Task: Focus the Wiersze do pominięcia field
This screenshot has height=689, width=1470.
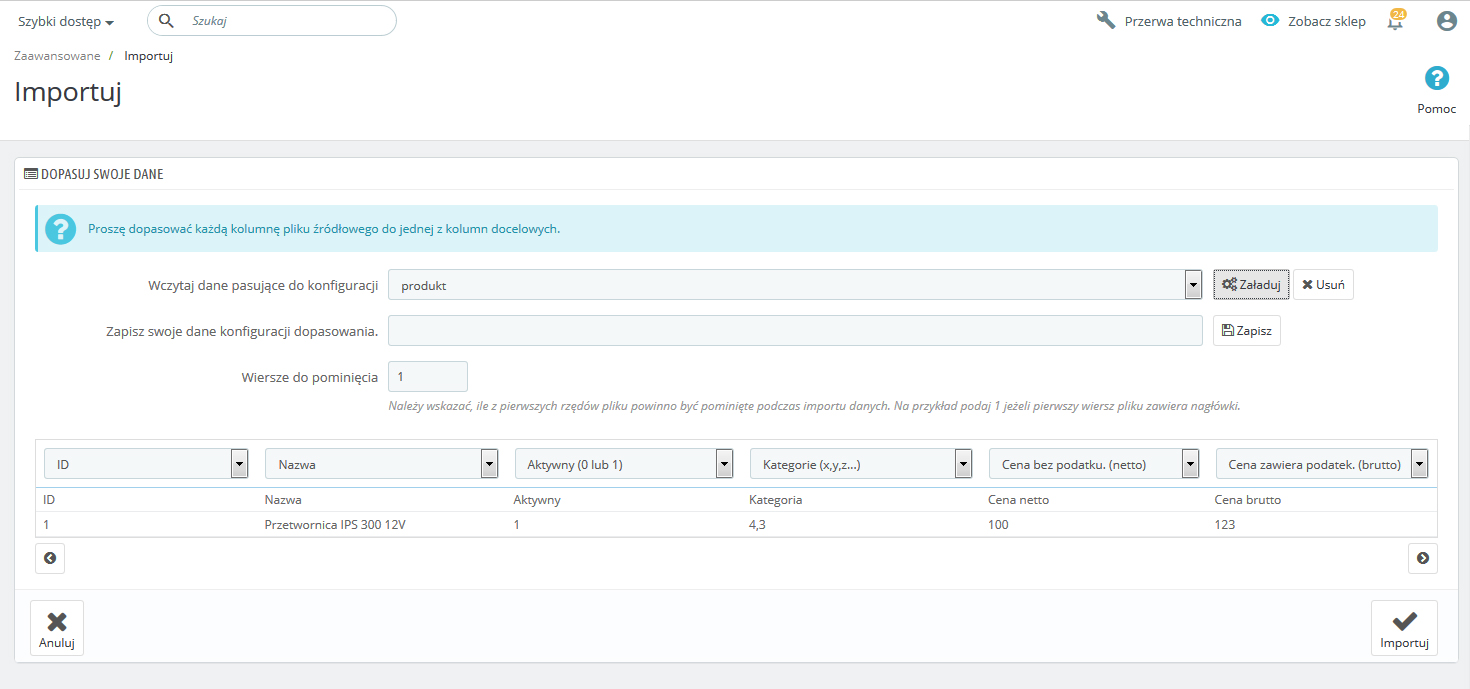Action: coord(427,377)
